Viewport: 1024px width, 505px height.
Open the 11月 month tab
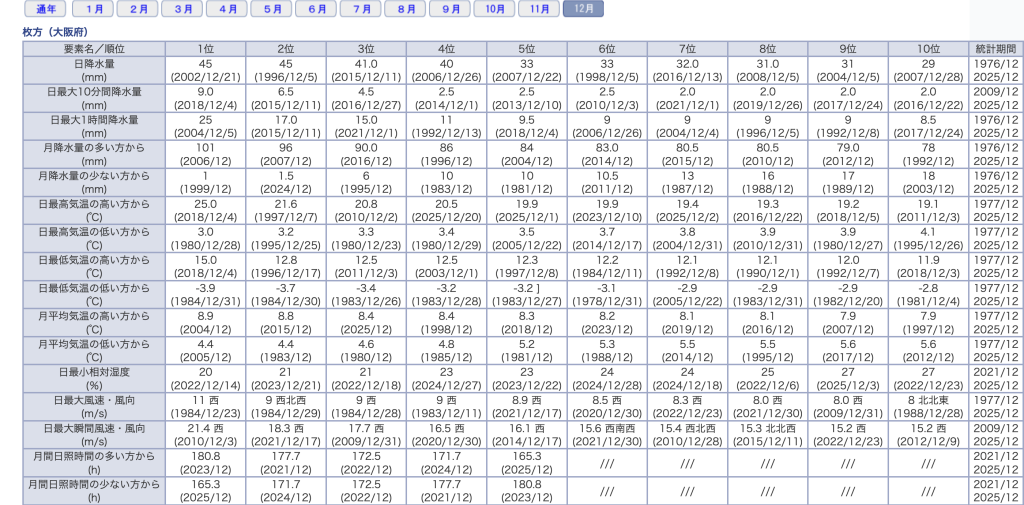point(540,9)
